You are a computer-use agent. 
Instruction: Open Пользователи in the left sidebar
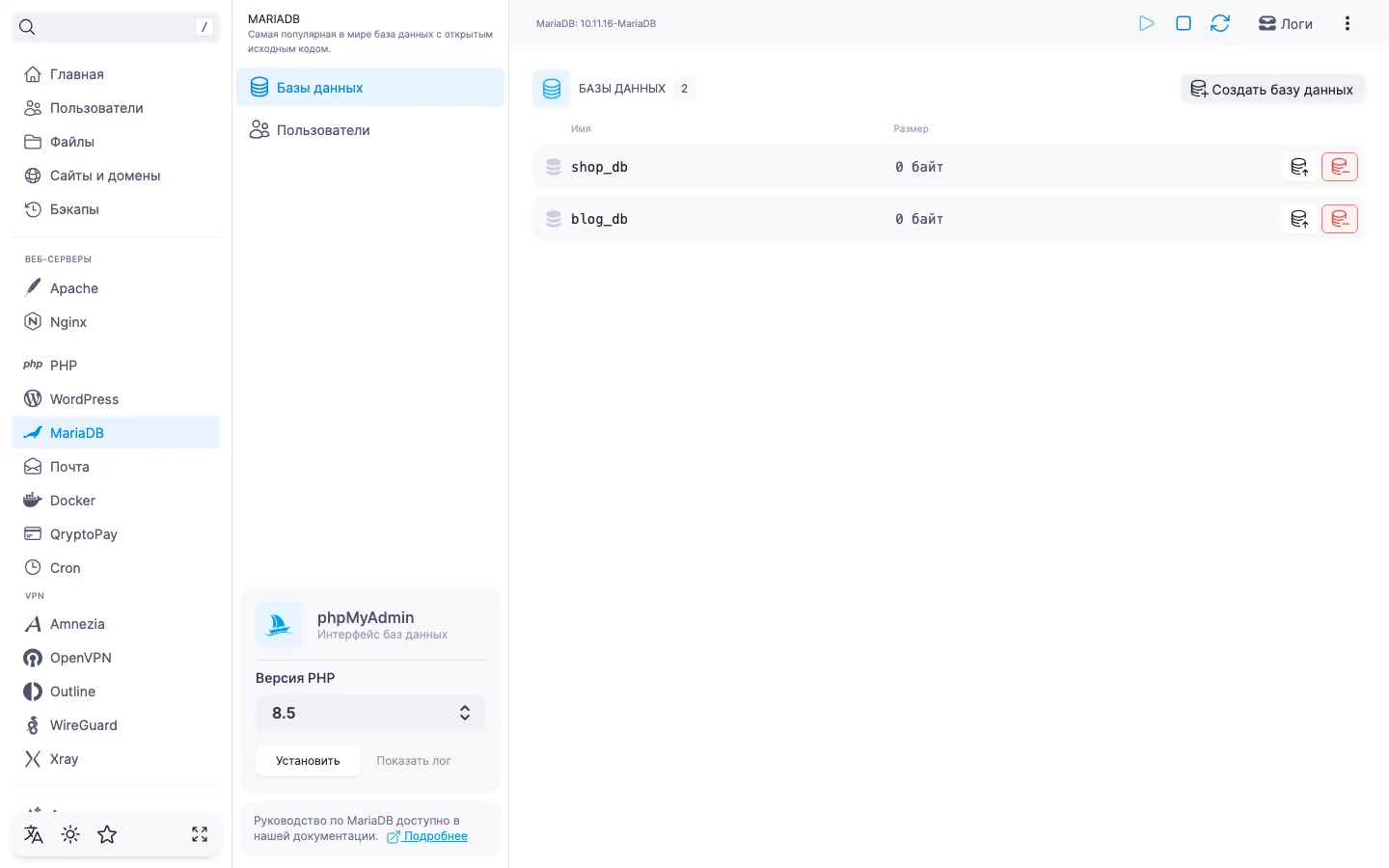tap(116, 108)
